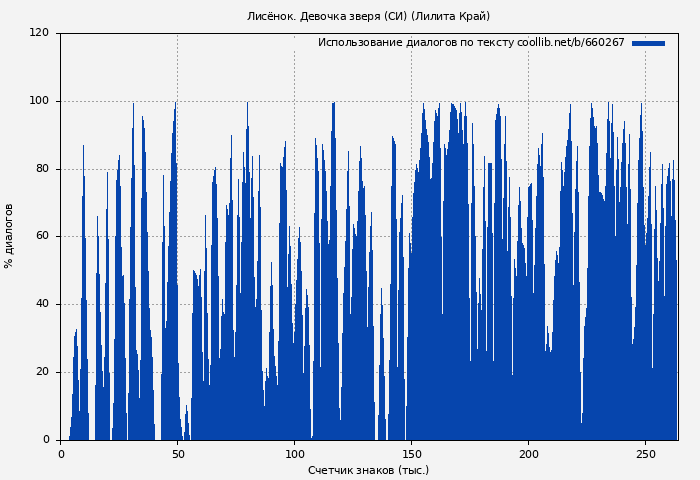The image size is (700, 480).
Task: Select the 20 tick label on the y-axis
Action: (42, 372)
